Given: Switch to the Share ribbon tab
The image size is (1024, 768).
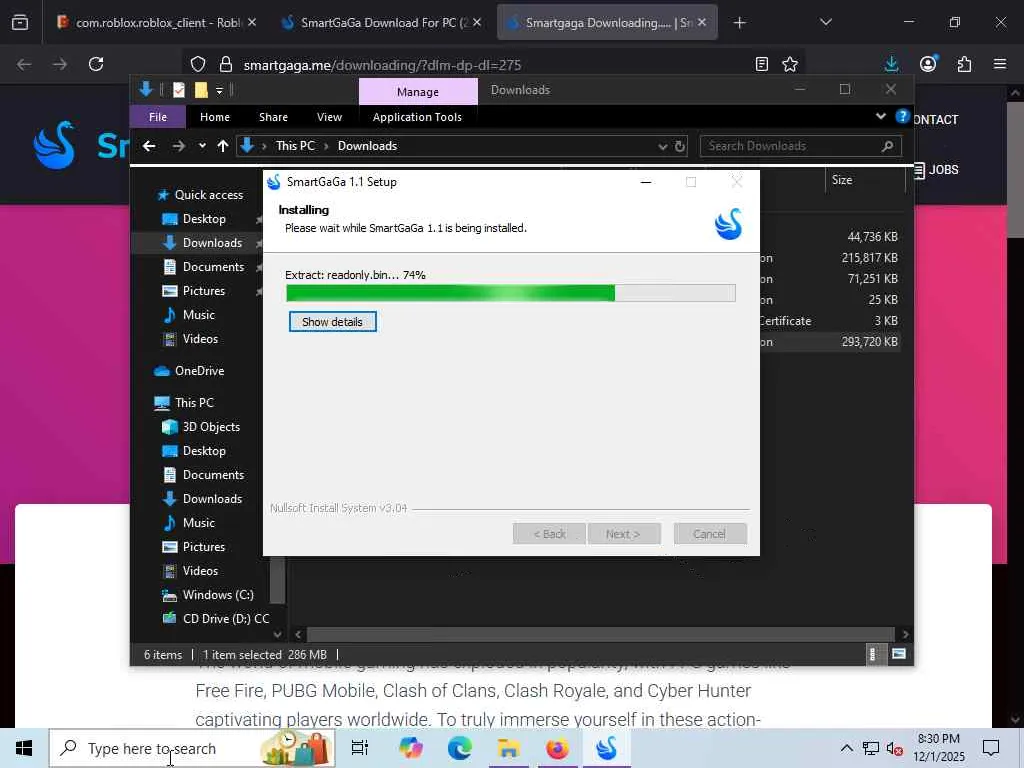Looking at the screenshot, I should (x=273, y=117).
